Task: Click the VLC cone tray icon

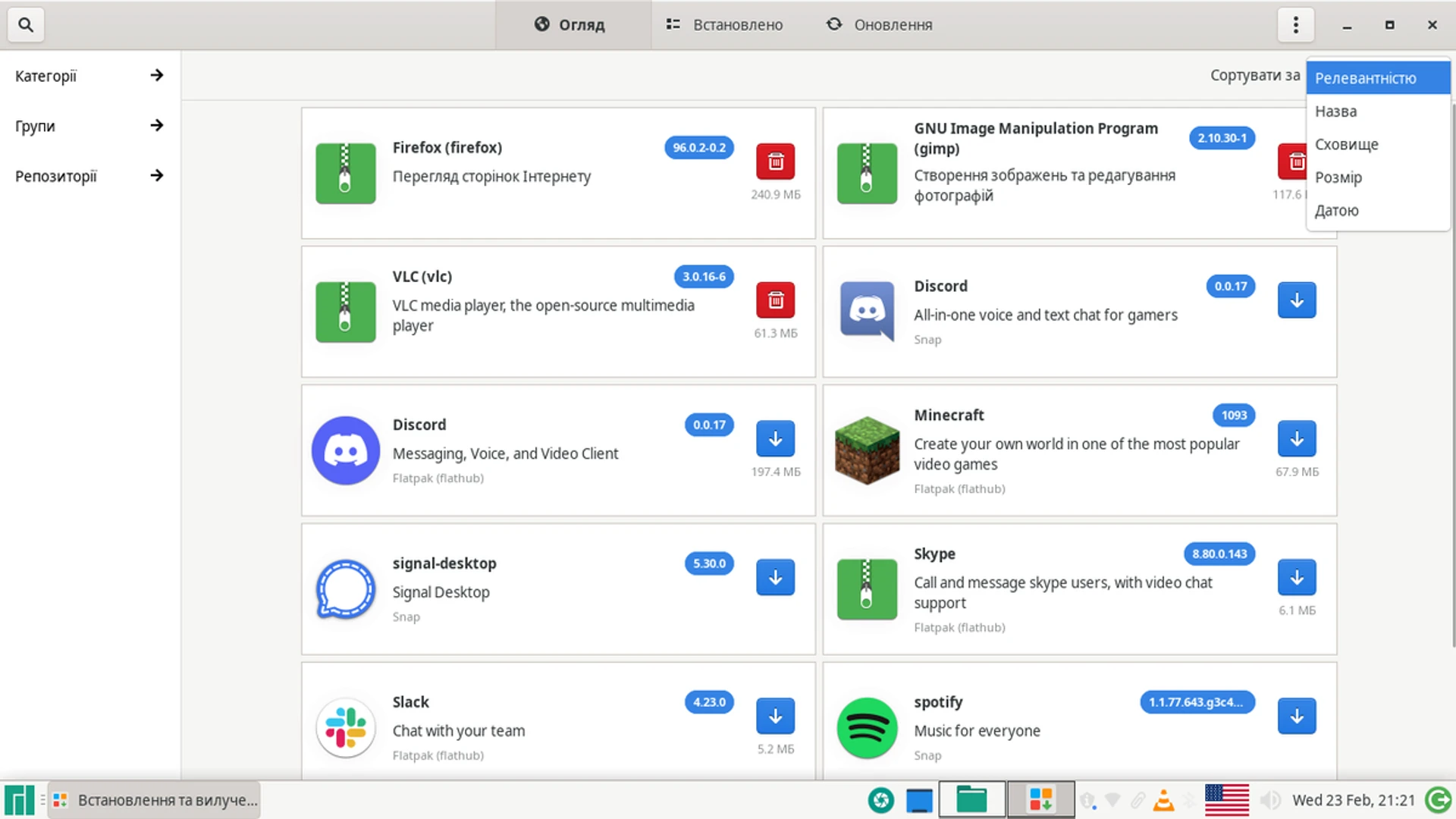Action: (1163, 800)
